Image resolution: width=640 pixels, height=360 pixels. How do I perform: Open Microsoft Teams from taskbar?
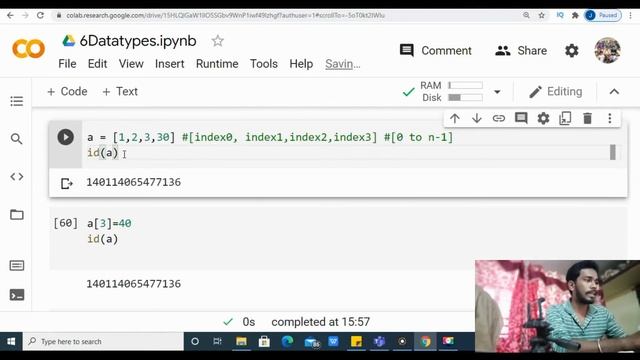tap(379, 341)
